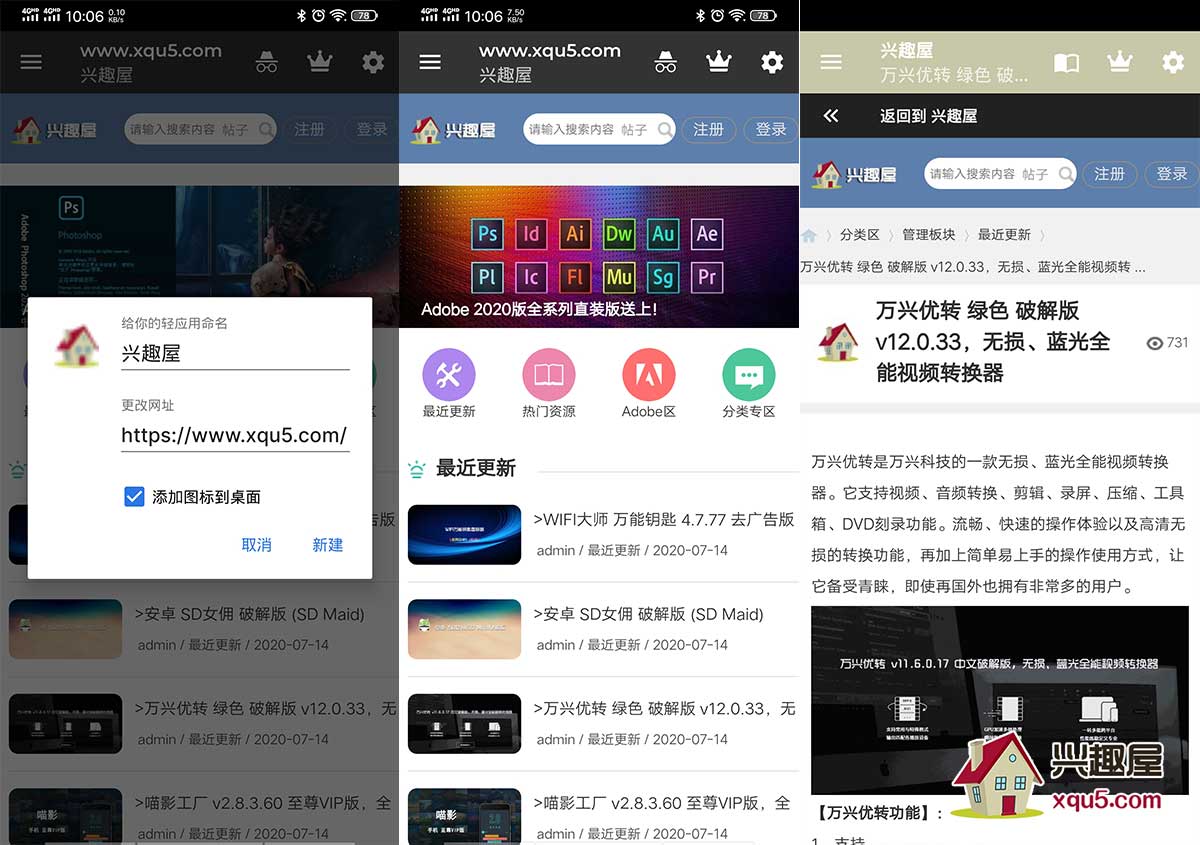Click Adobe 2020版全系列直装版送上 banner caption
Viewport: 1200px width, 845px height.
point(539,310)
